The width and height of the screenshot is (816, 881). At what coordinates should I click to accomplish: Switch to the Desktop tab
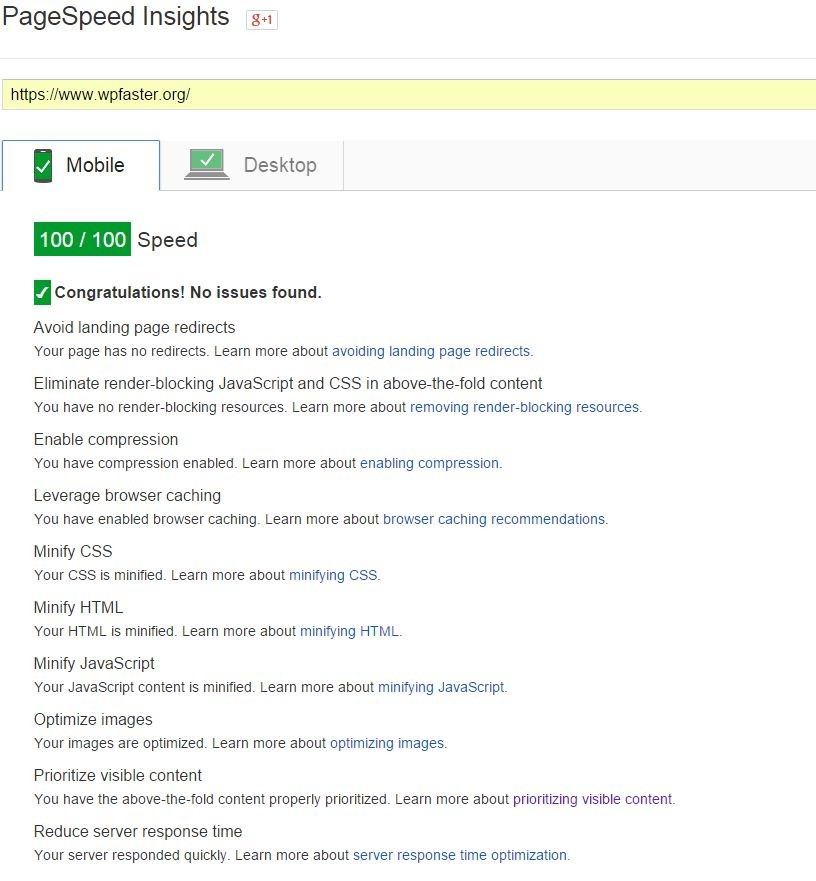click(252, 165)
